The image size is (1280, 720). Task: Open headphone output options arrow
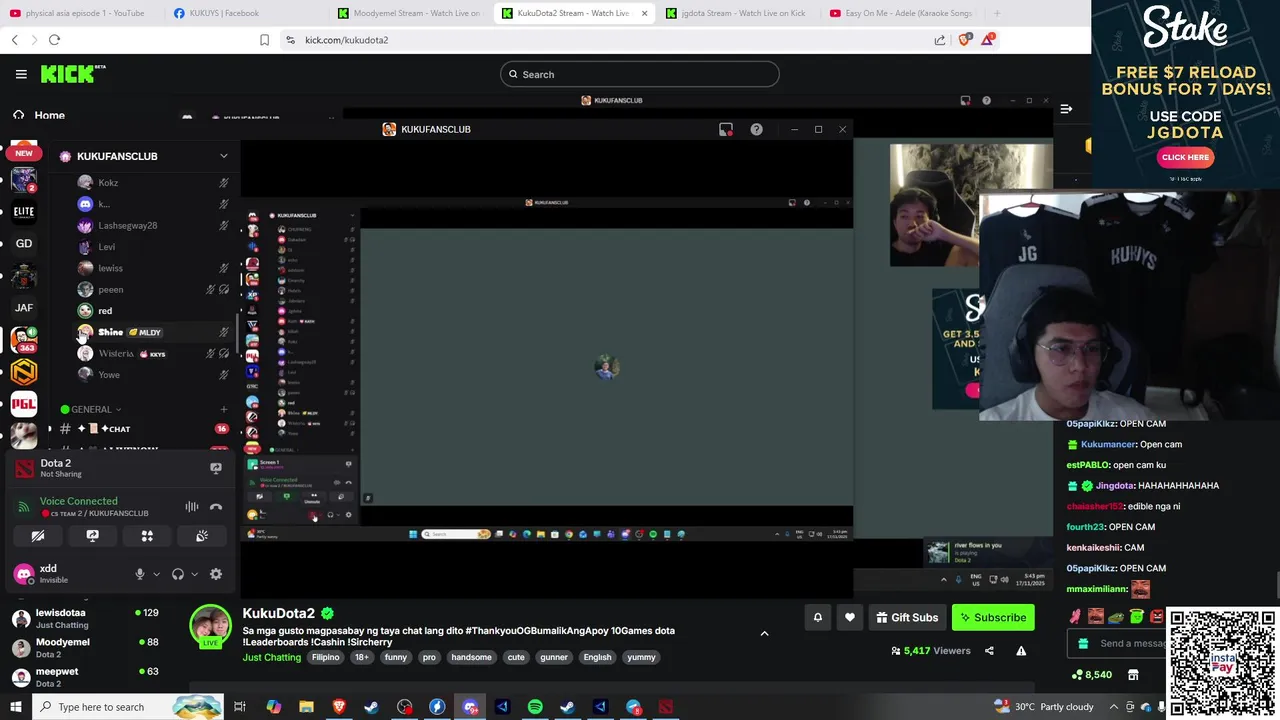point(194,574)
